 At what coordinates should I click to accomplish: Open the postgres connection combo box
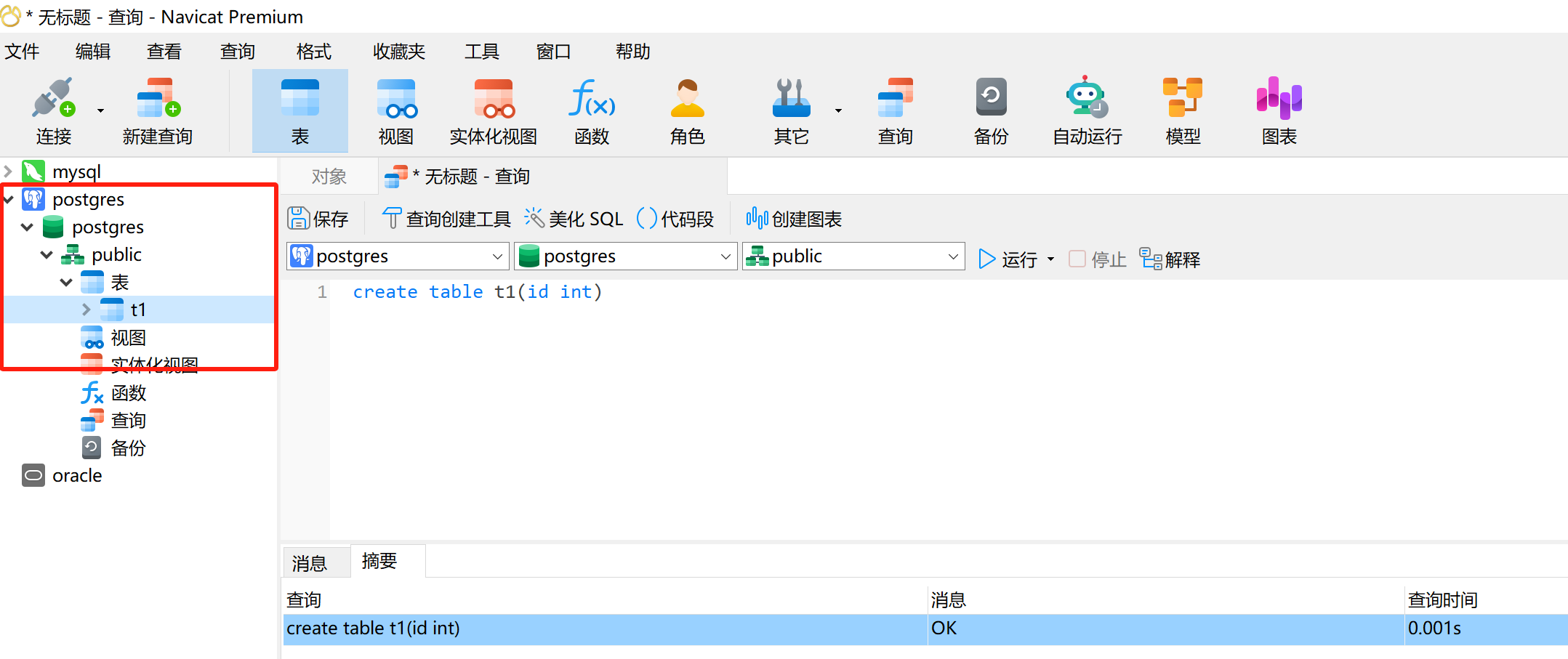tap(398, 256)
